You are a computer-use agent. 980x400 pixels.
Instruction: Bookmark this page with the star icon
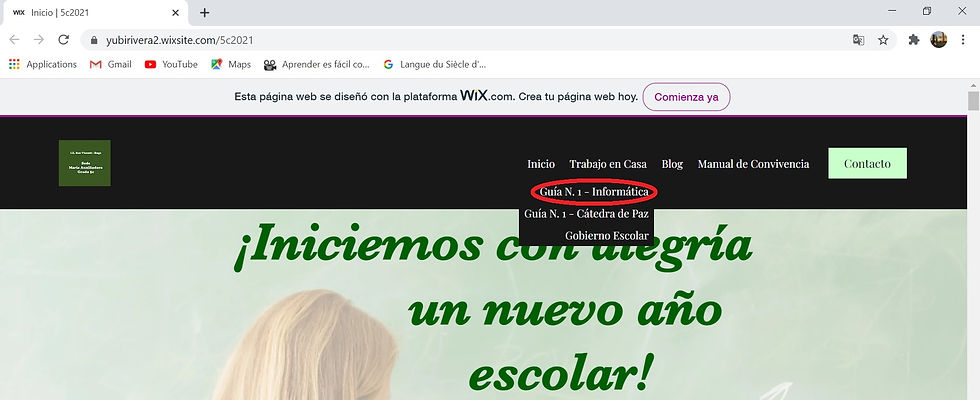click(x=883, y=40)
